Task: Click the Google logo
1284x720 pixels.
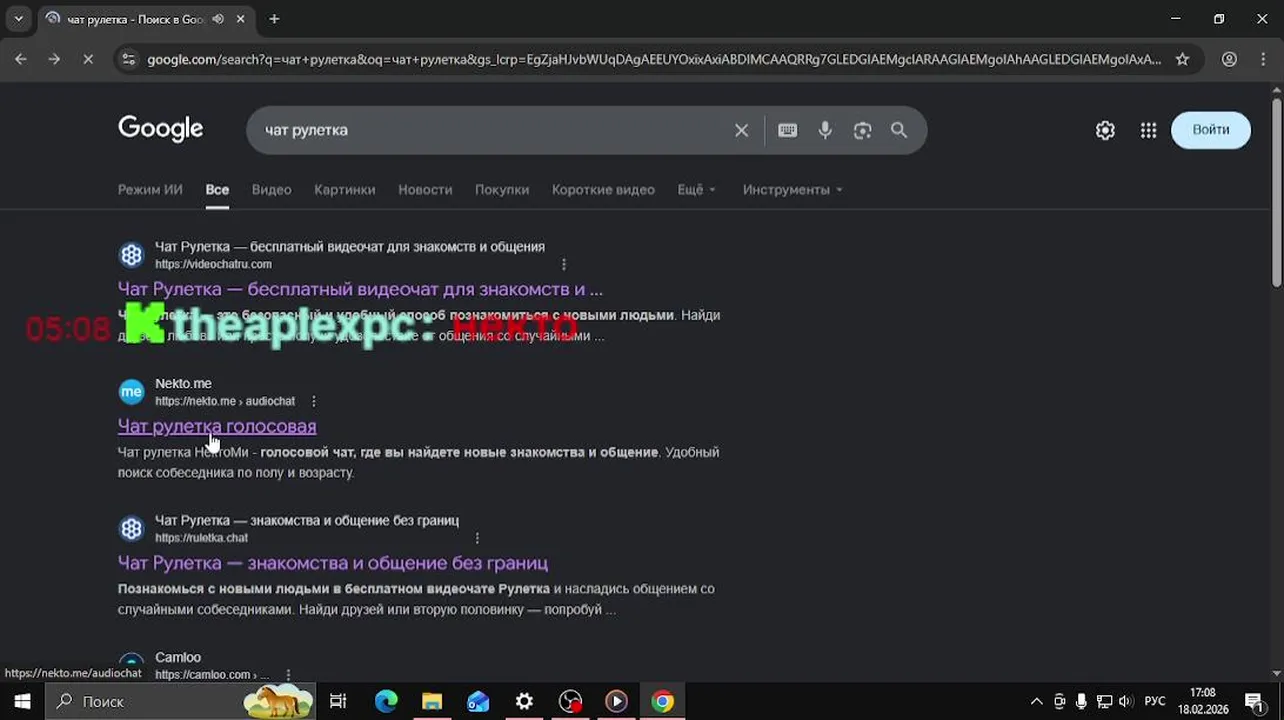Action: (x=160, y=129)
